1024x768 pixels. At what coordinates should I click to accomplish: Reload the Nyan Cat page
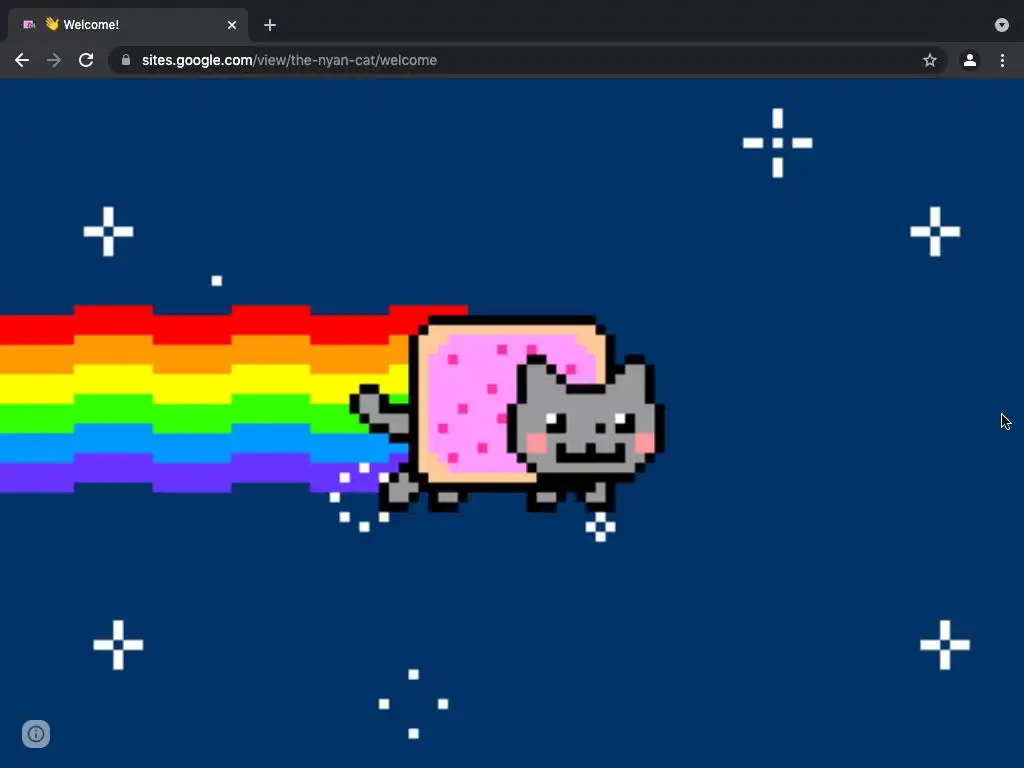tap(86, 60)
